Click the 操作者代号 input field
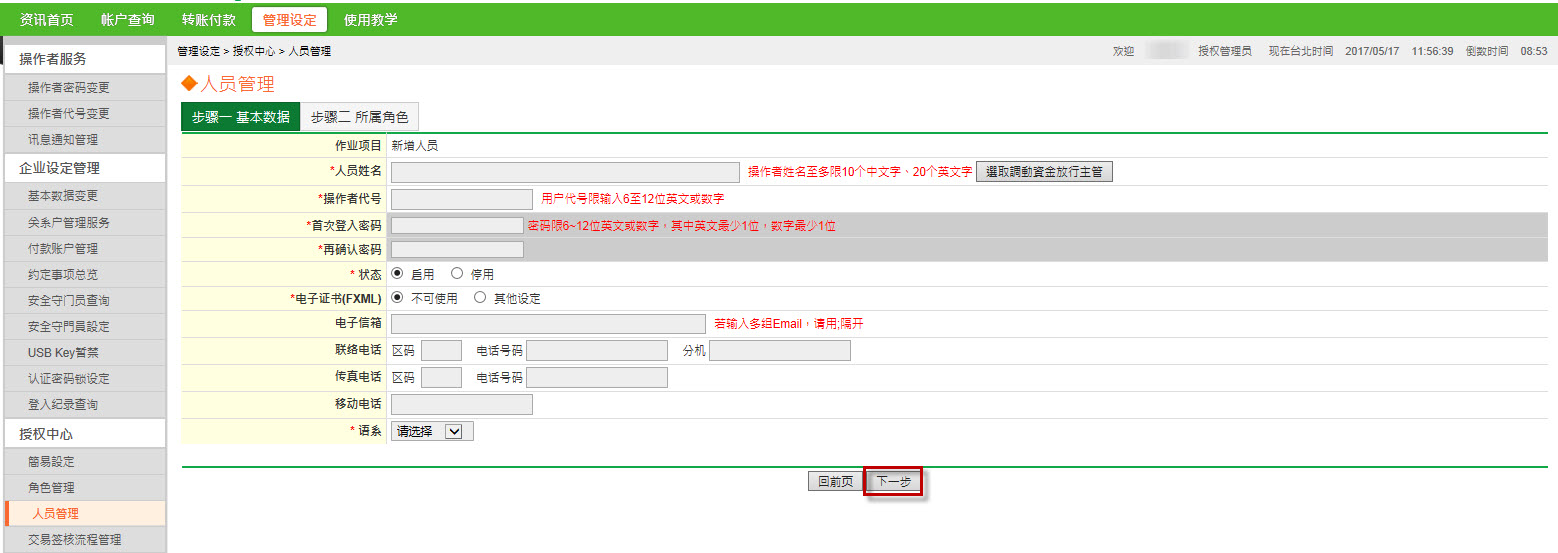The width and height of the screenshot is (1558, 553). point(461,199)
